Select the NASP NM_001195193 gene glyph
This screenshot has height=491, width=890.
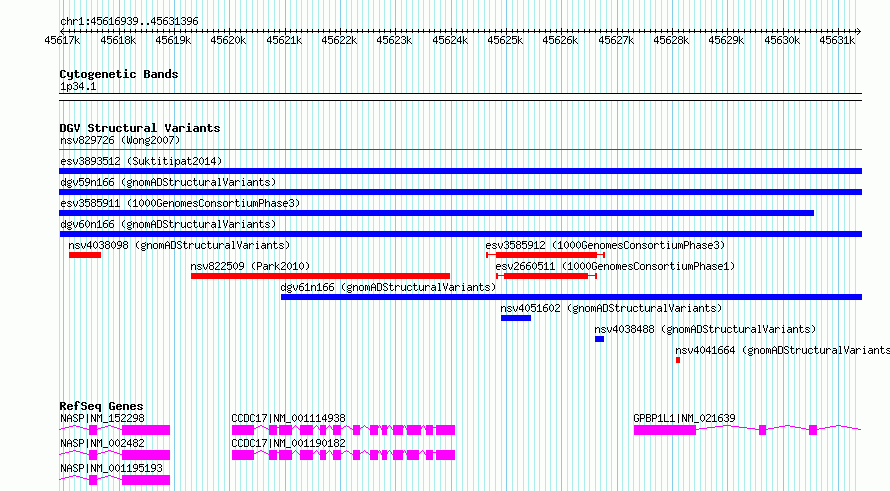point(115,480)
